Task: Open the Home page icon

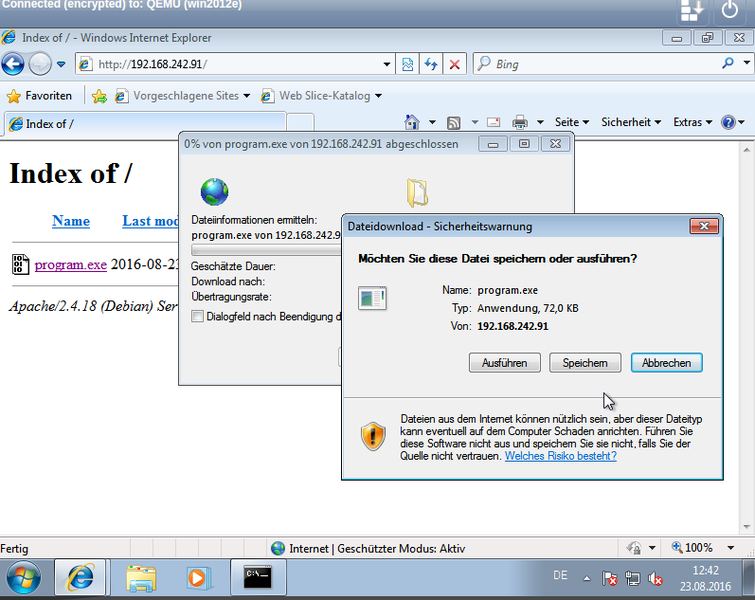Action: click(x=412, y=122)
